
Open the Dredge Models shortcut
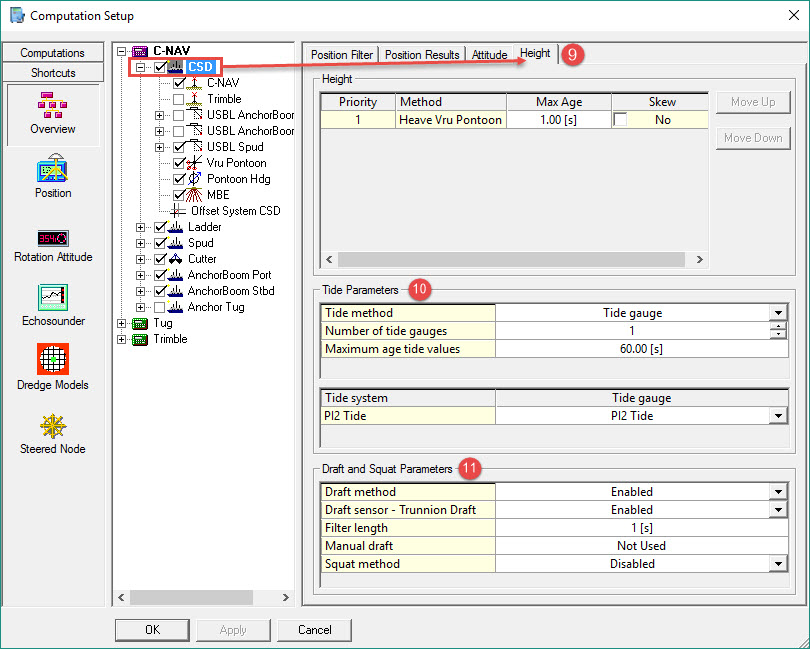click(x=53, y=360)
